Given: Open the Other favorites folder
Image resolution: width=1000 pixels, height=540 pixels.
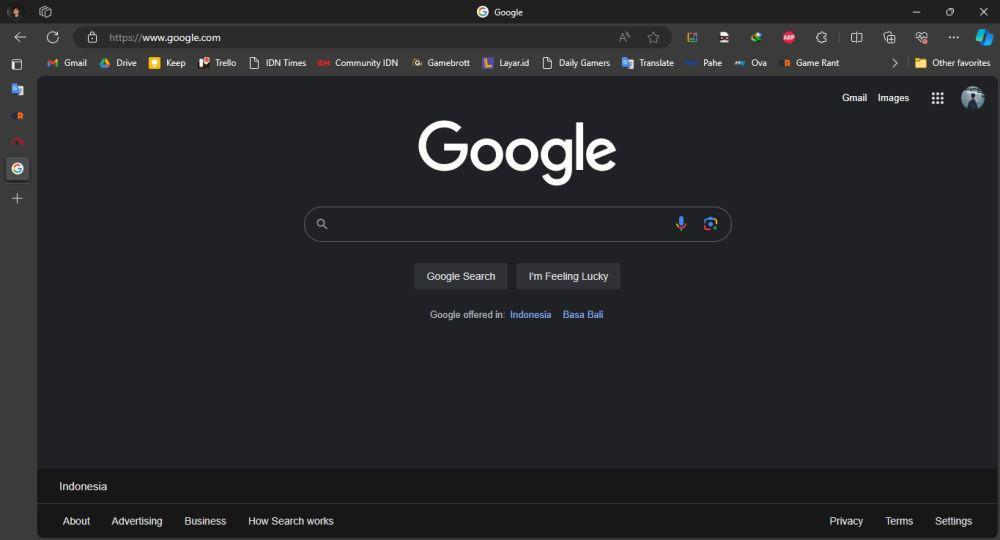Looking at the screenshot, I should [953, 62].
